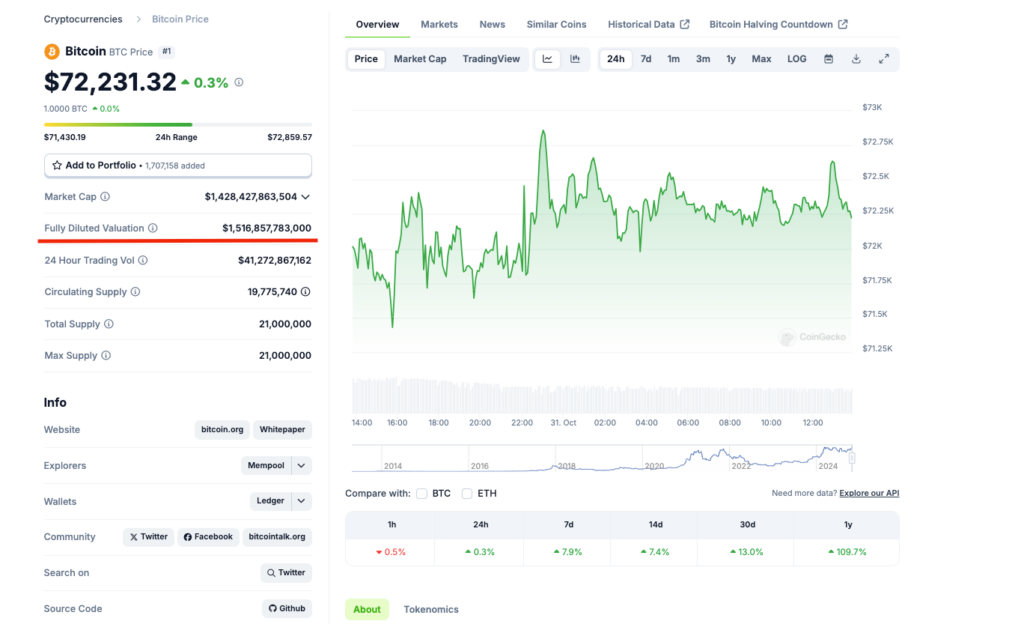Screen dimensions: 1024x624
Task: Show the TradingView chart
Action: (x=491, y=59)
